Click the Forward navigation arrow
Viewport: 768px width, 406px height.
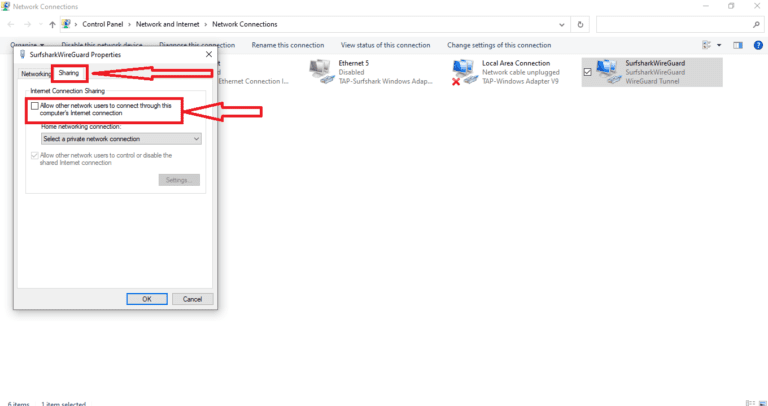28,24
